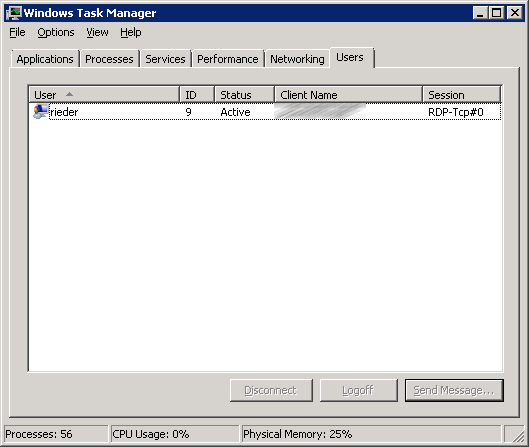The image size is (529, 447).
Task: Click the Task Manager title bar icon
Action: [x=13, y=13]
